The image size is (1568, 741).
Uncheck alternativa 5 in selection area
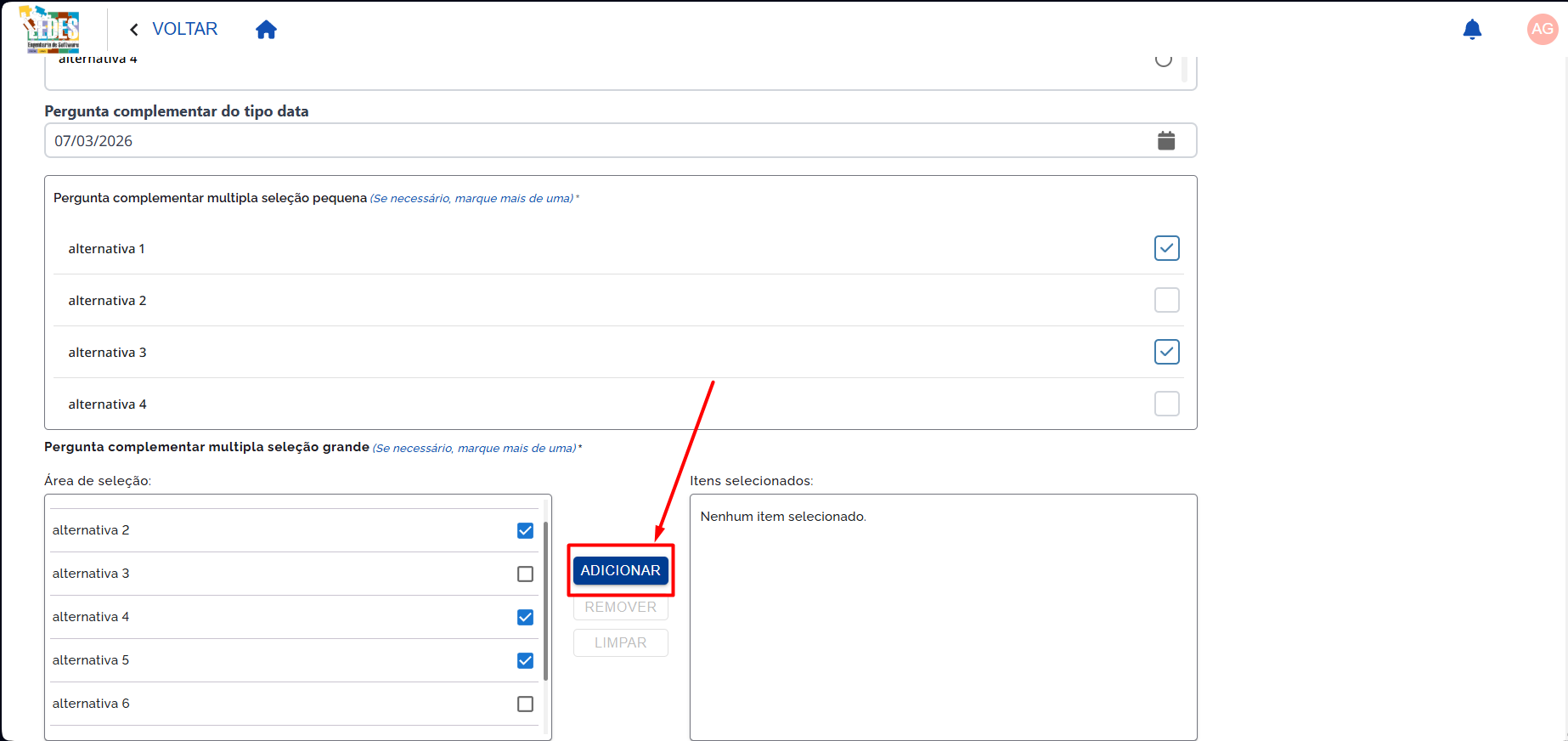525,660
